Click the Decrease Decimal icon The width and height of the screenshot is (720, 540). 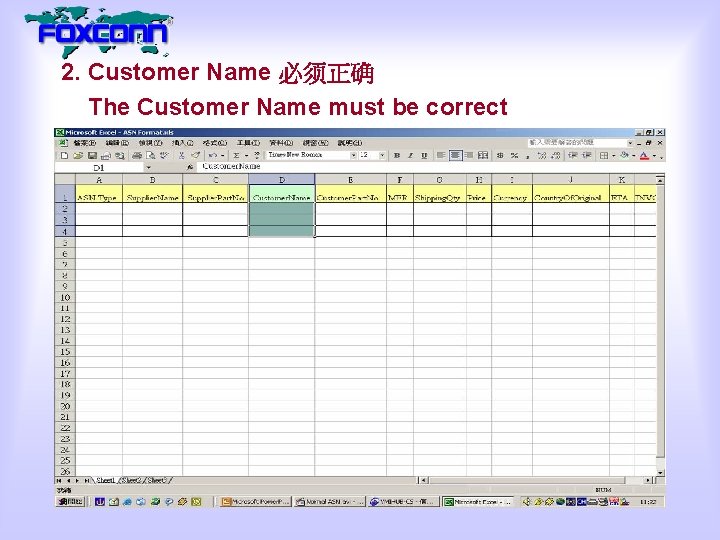pyautogui.click(x=556, y=156)
